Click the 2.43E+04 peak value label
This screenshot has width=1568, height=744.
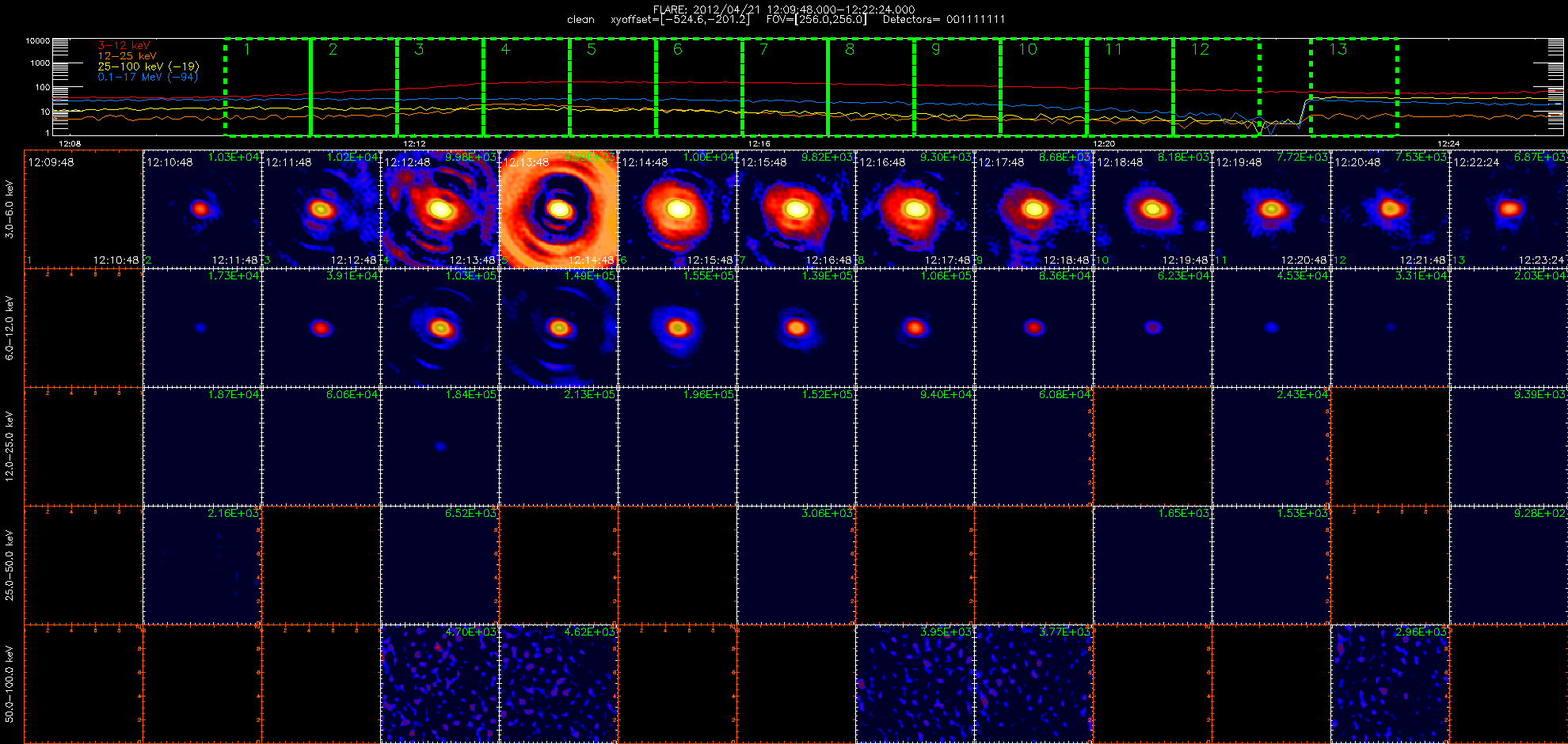(1303, 394)
